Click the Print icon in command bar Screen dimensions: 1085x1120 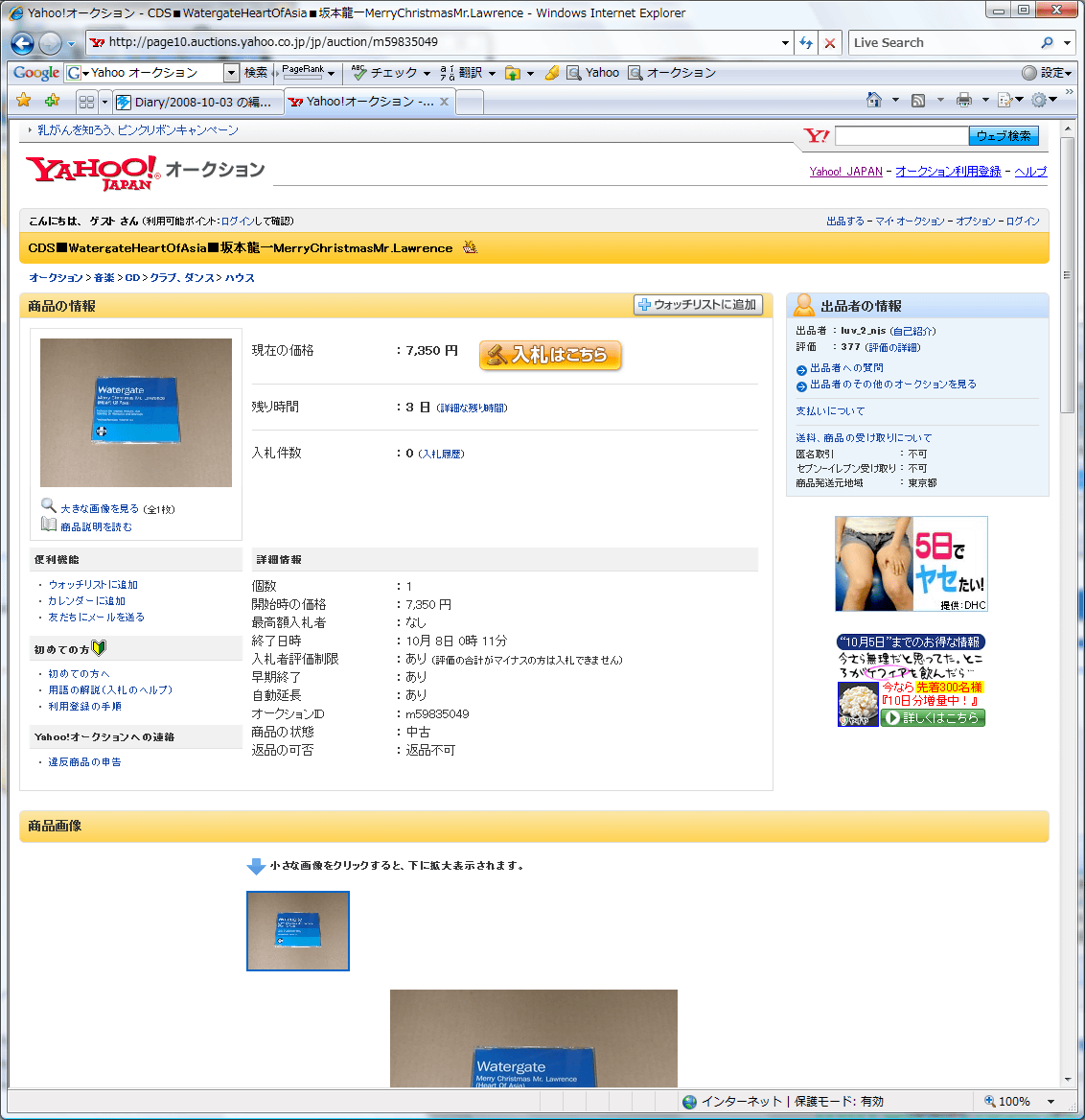pos(963,100)
